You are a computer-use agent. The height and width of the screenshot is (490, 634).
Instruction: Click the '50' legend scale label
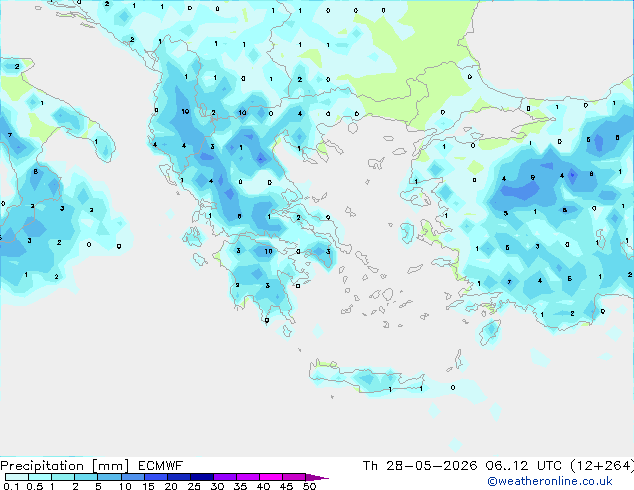[x=309, y=486]
